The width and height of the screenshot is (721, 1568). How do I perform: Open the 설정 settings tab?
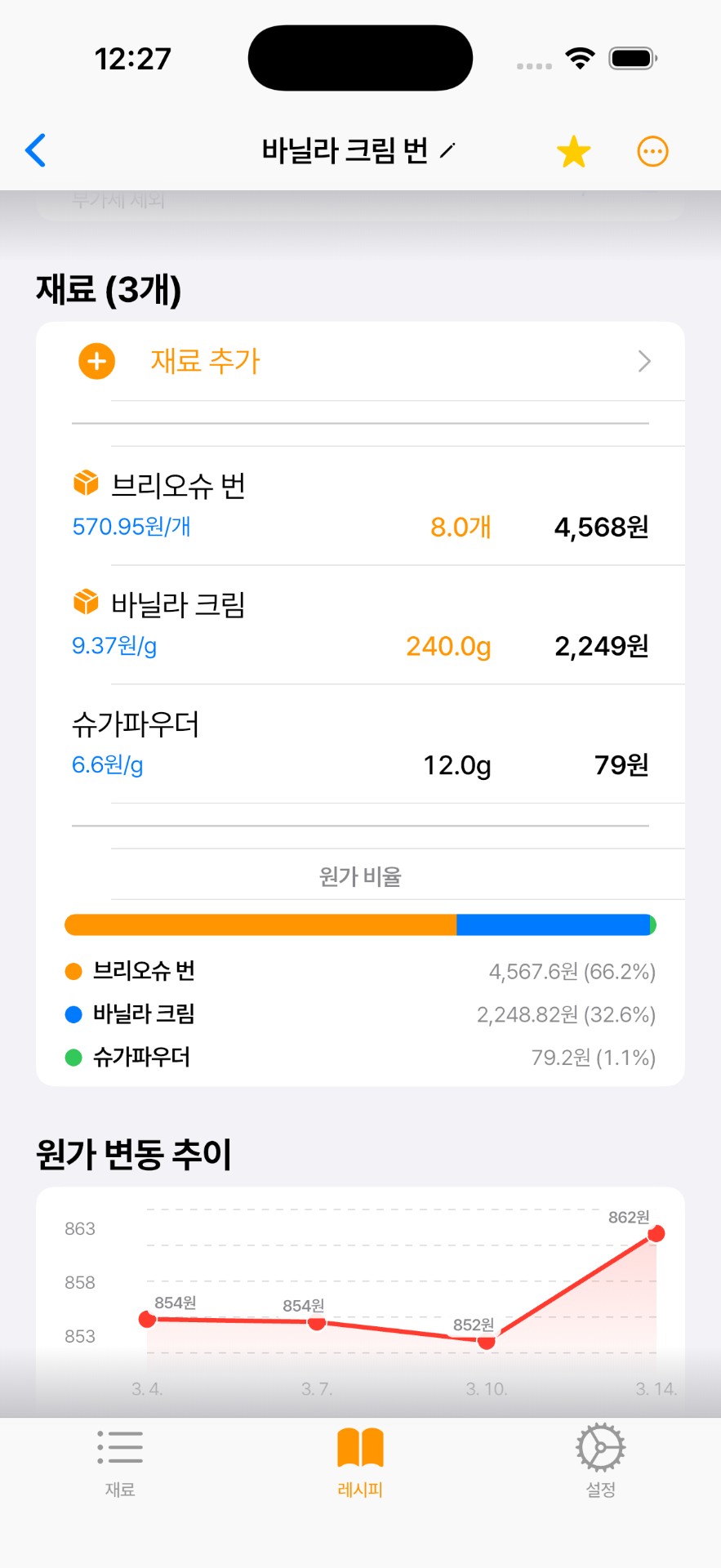click(600, 1462)
